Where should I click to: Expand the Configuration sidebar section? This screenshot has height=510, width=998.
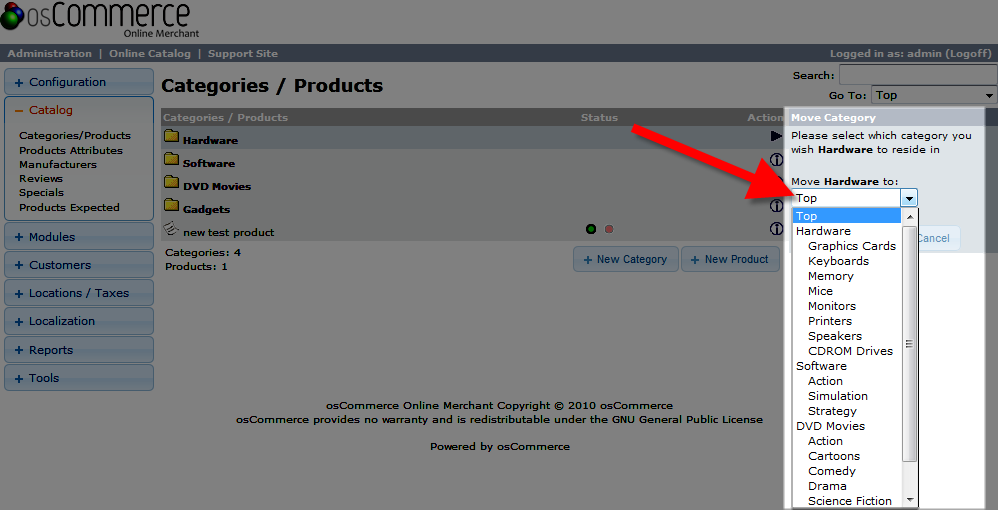click(x=78, y=82)
